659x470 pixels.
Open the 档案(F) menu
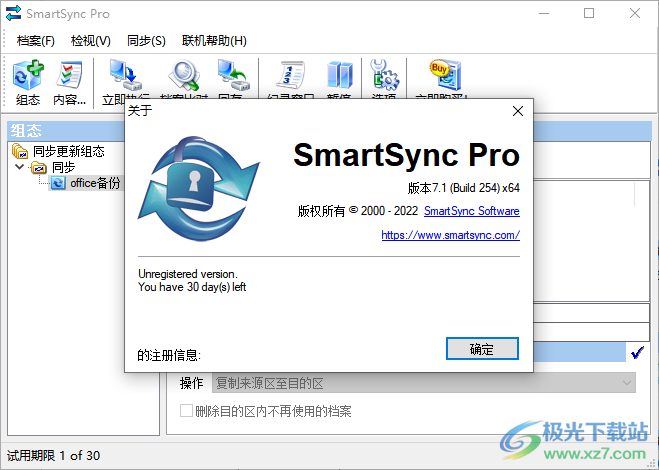[x=36, y=41]
